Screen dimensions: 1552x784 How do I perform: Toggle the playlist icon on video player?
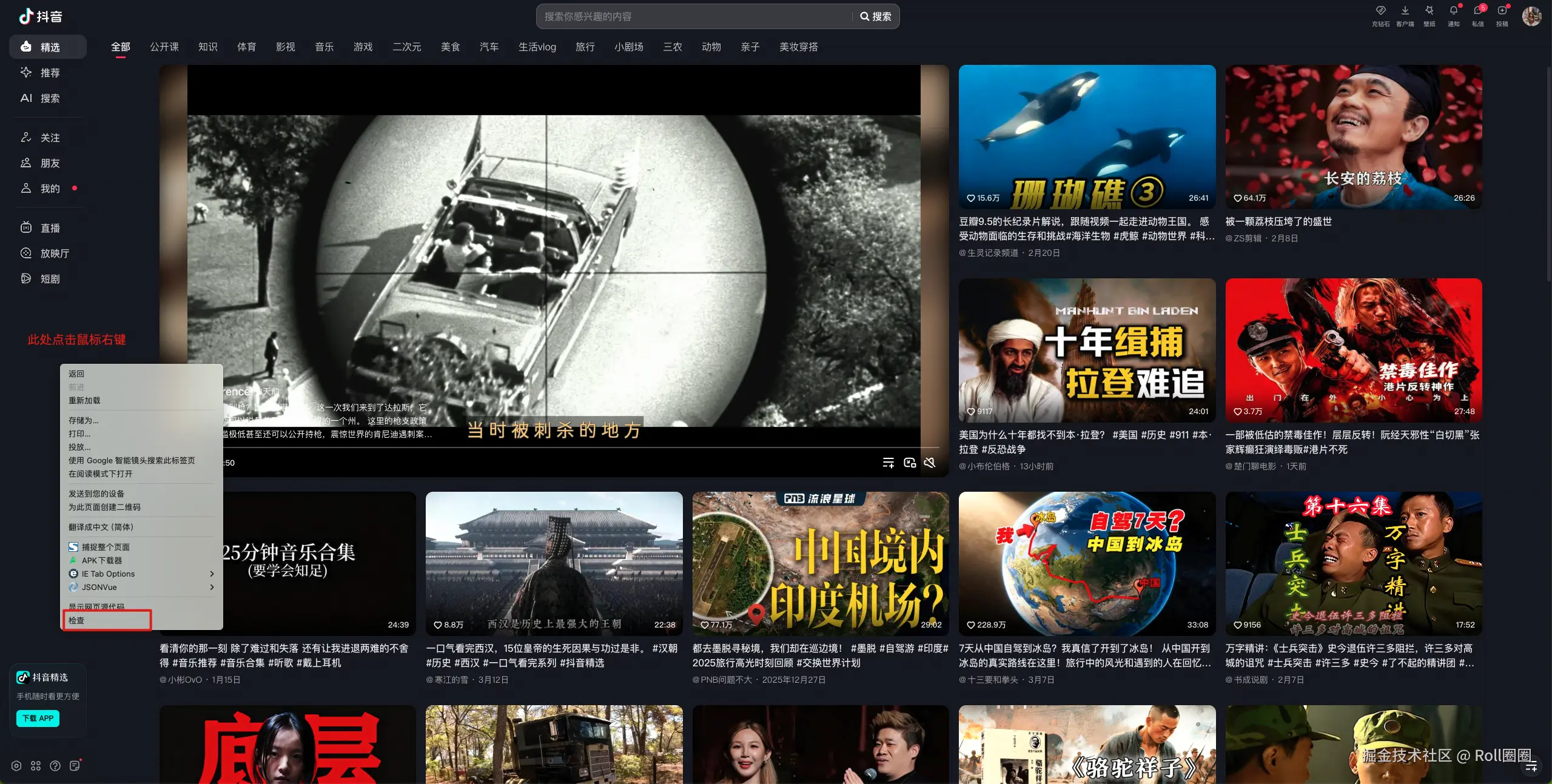pos(889,463)
